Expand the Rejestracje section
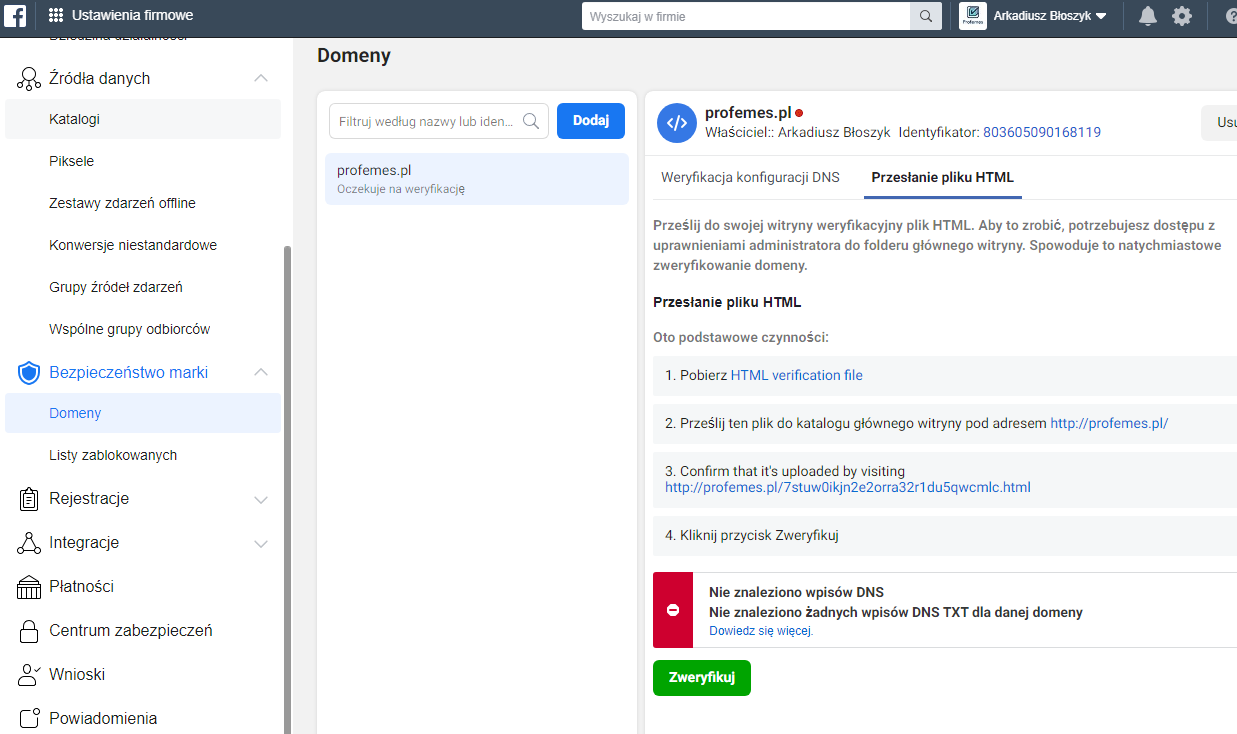Viewport: 1237px width, 734px height. coord(261,499)
